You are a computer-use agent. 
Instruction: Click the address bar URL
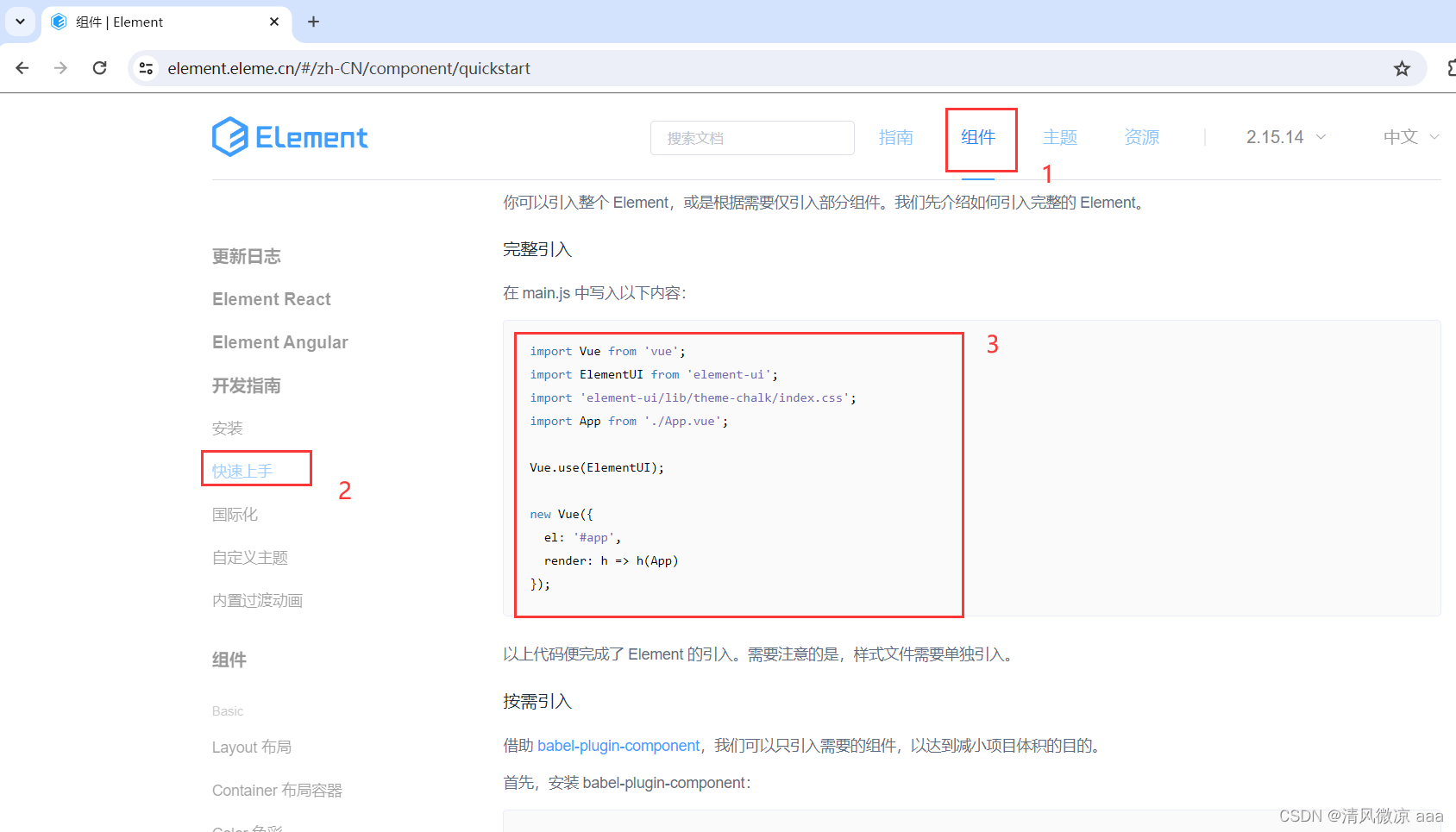[x=348, y=68]
